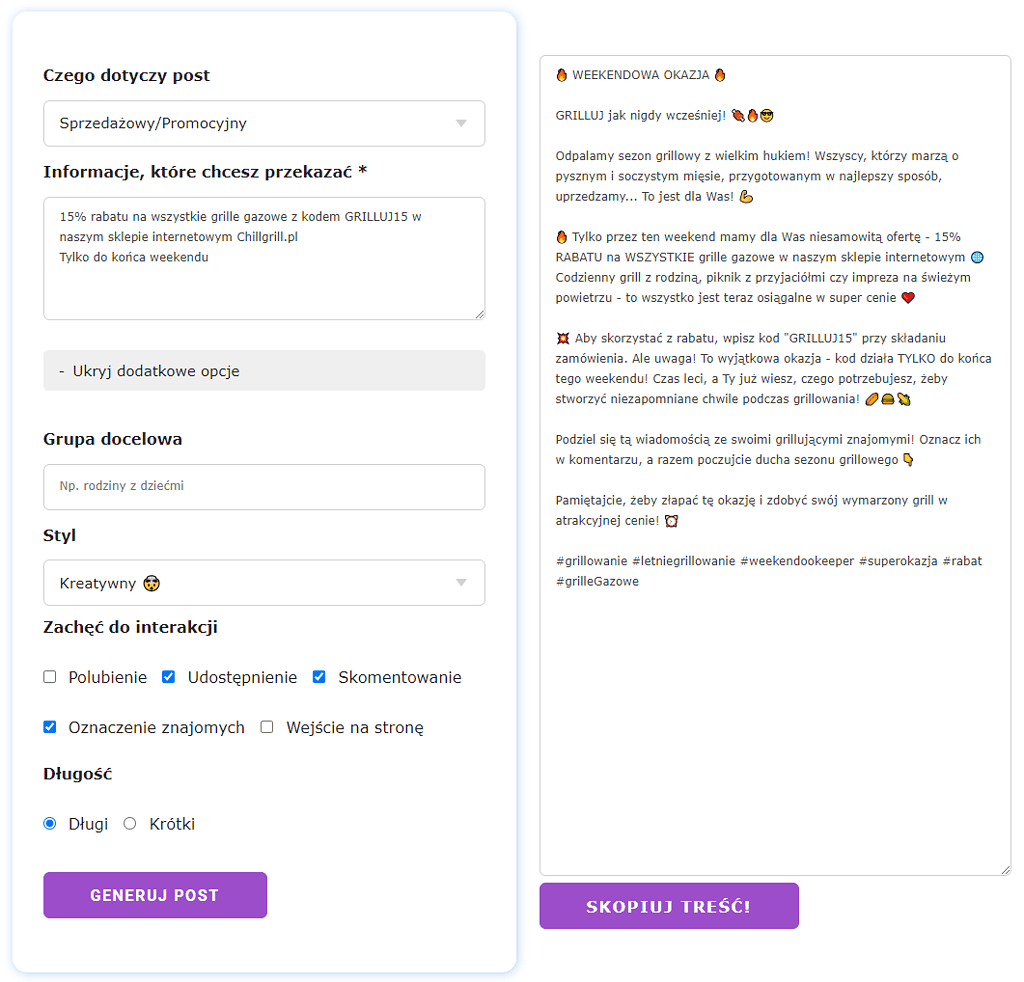Uncheck Oznaczenie znajomych option

[x=50, y=727]
